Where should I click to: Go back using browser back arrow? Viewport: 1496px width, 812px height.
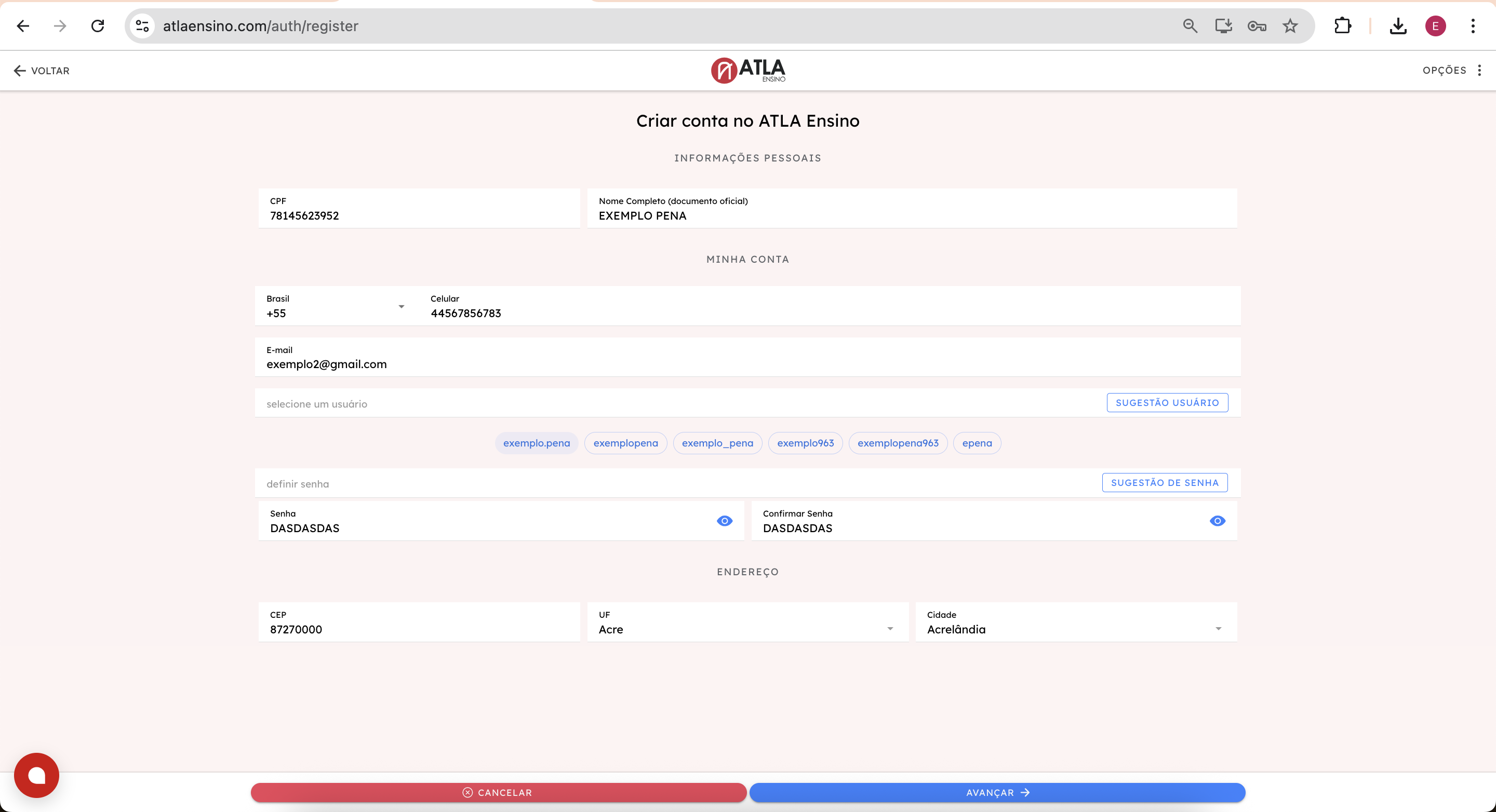pyautogui.click(x=23, y=26)
